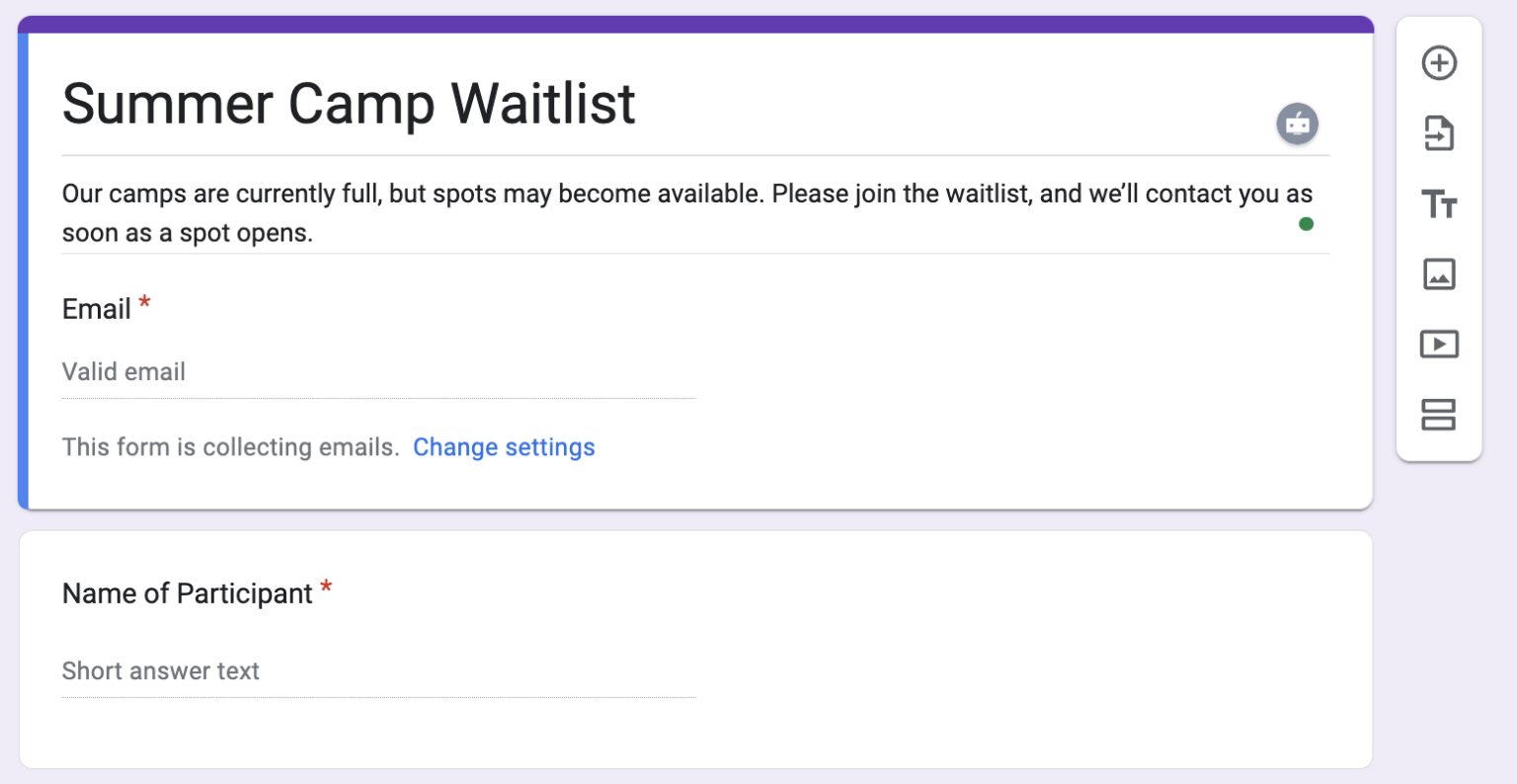Open Change settings for email collection
Image resolution: width=1517 pixels, height=784 pixels.
[x=504, y=447]
